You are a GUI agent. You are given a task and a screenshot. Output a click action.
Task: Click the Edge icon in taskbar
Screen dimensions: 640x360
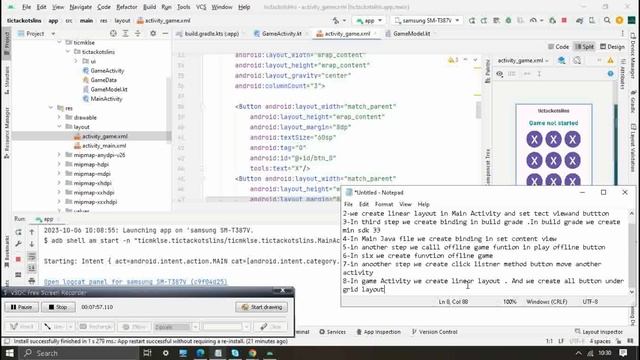point(200,353)
